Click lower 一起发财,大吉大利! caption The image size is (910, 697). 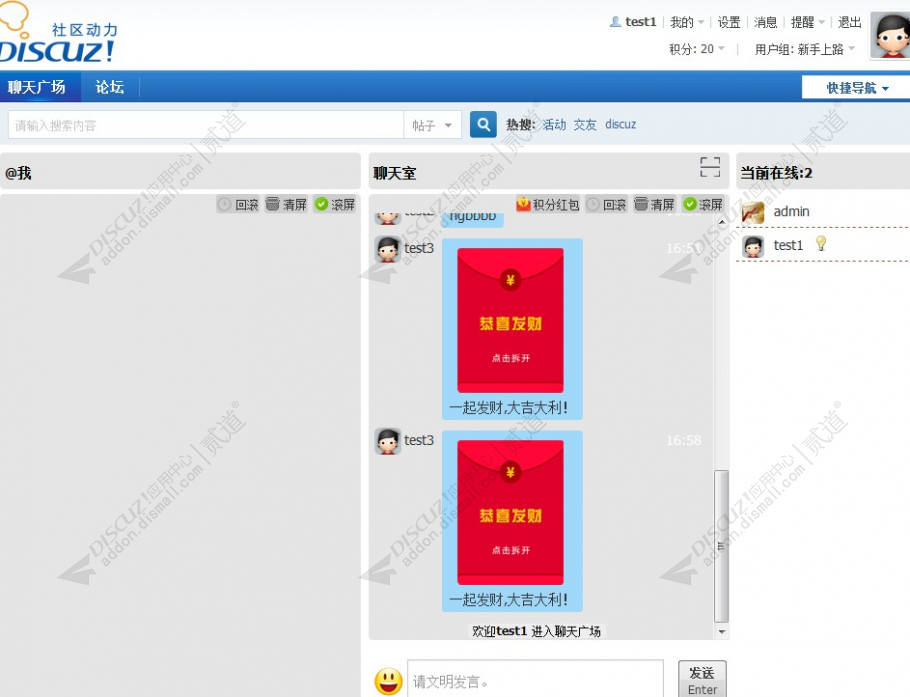point(508,600)
